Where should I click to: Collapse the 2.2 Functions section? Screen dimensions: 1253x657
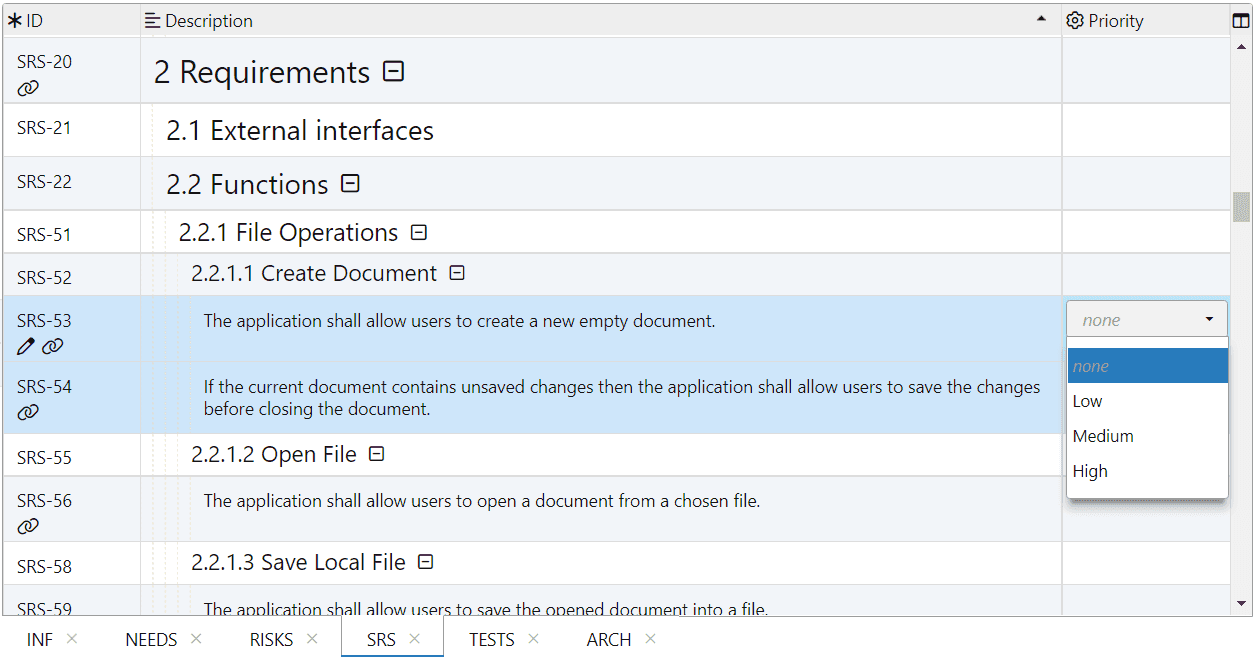(x=350, y=184)
